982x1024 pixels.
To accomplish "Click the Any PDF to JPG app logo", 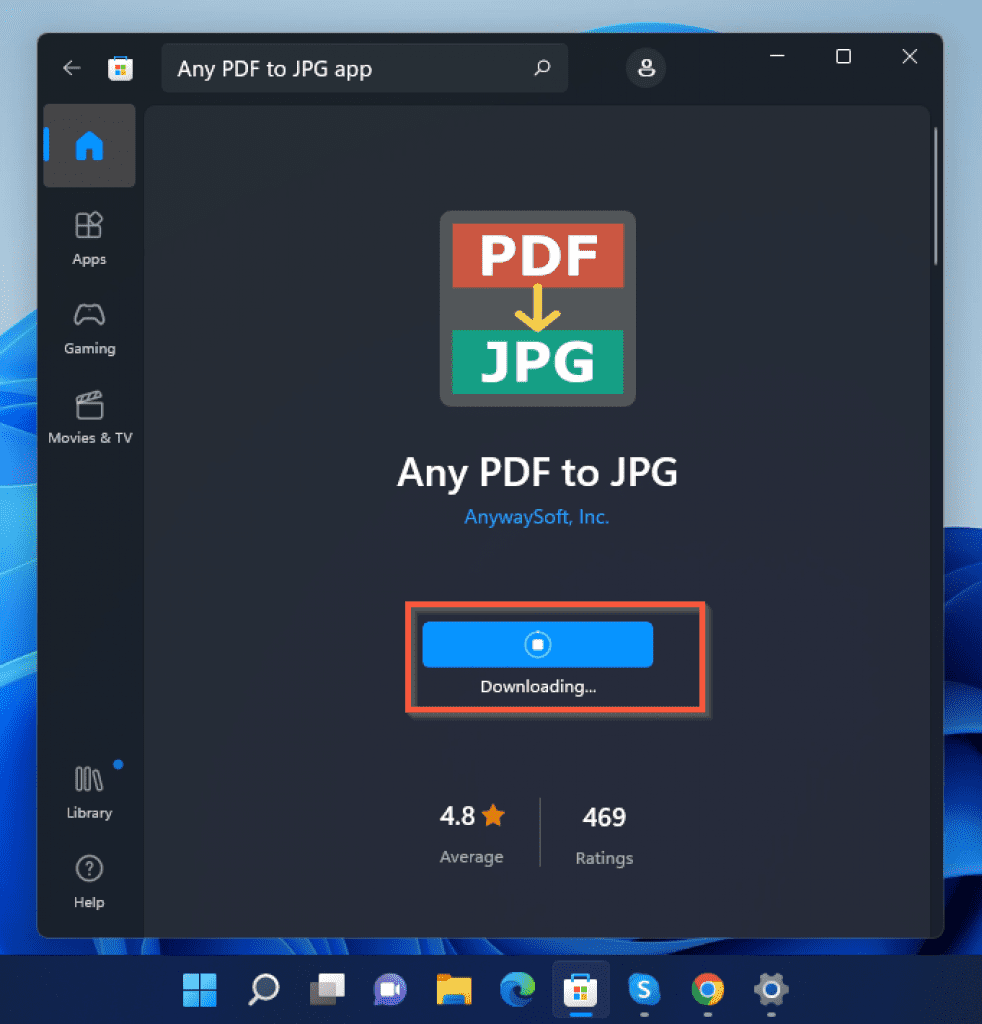I will 537,308.
